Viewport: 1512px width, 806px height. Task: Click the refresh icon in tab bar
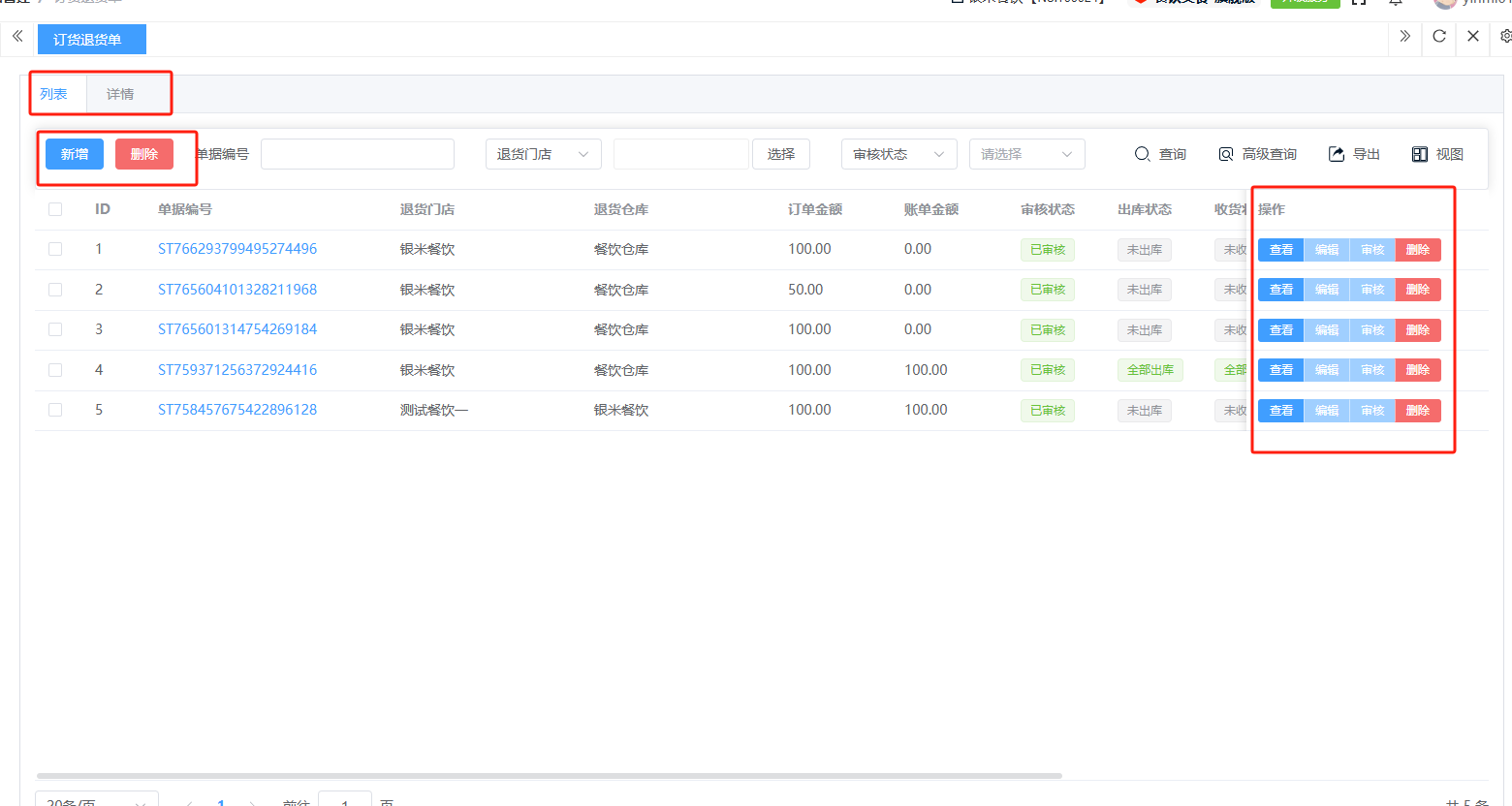[1439, 37]
